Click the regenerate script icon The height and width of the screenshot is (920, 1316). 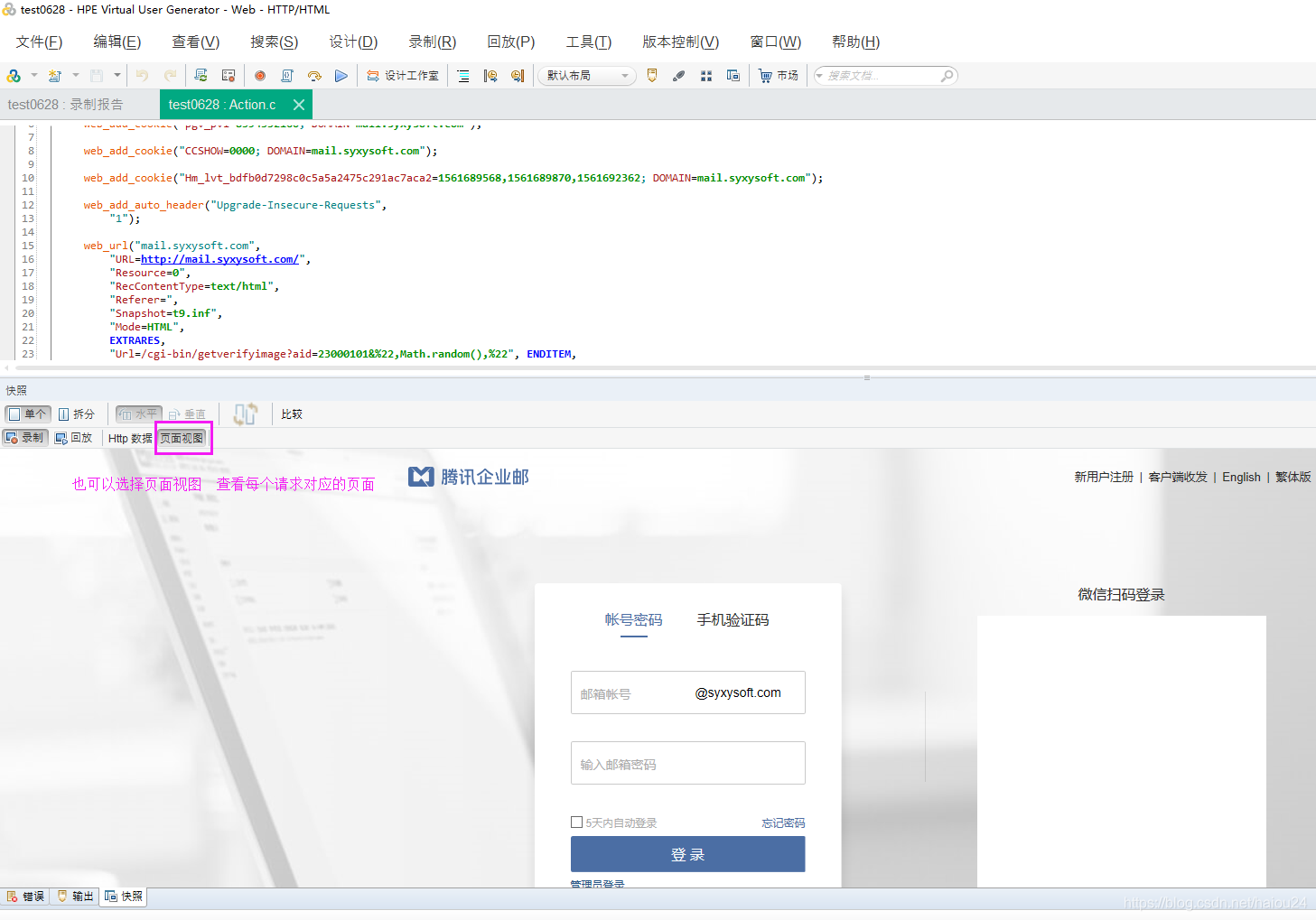[x=490, y=76]
